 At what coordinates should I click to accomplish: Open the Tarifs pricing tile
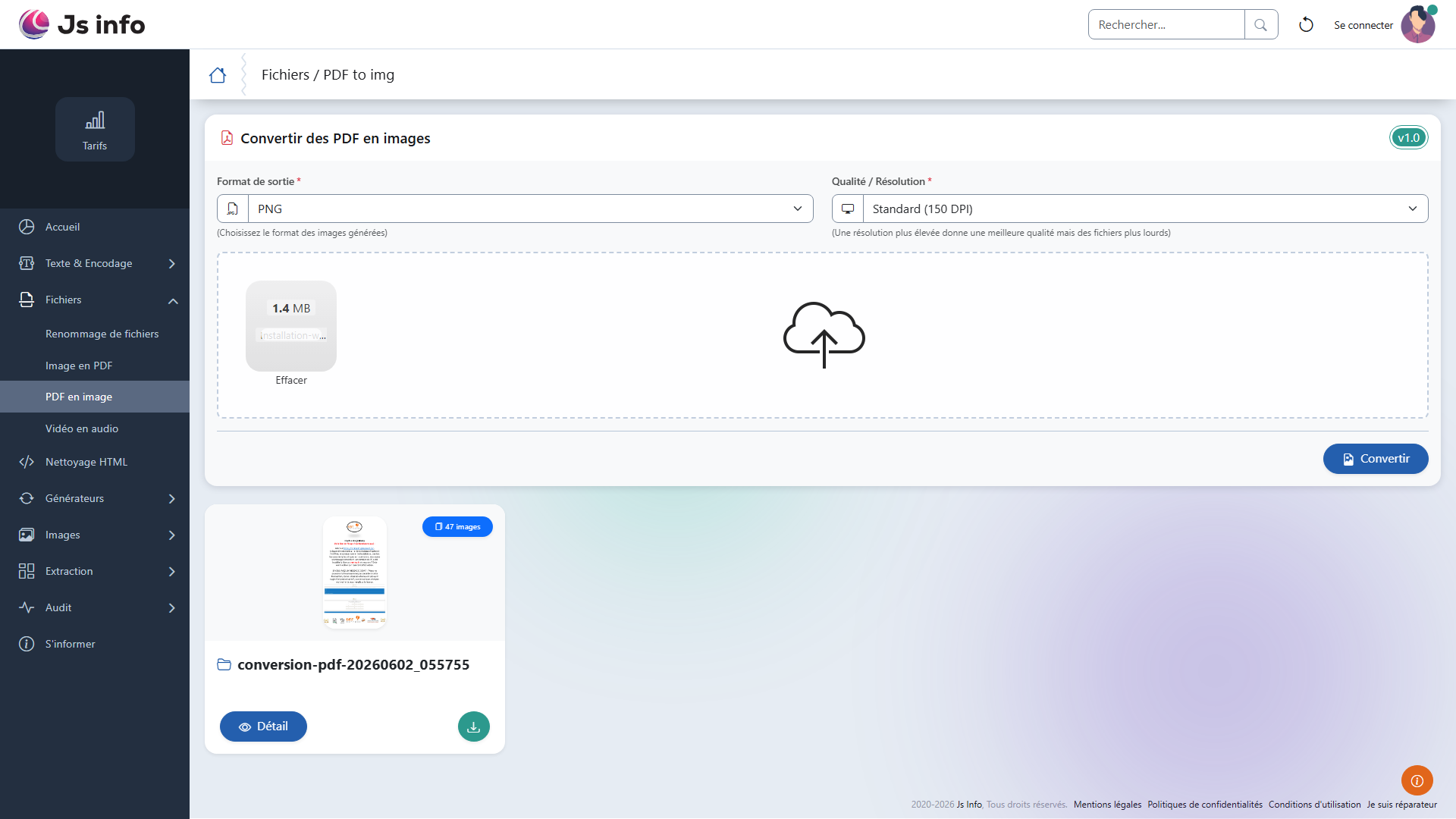coord(95,129)
